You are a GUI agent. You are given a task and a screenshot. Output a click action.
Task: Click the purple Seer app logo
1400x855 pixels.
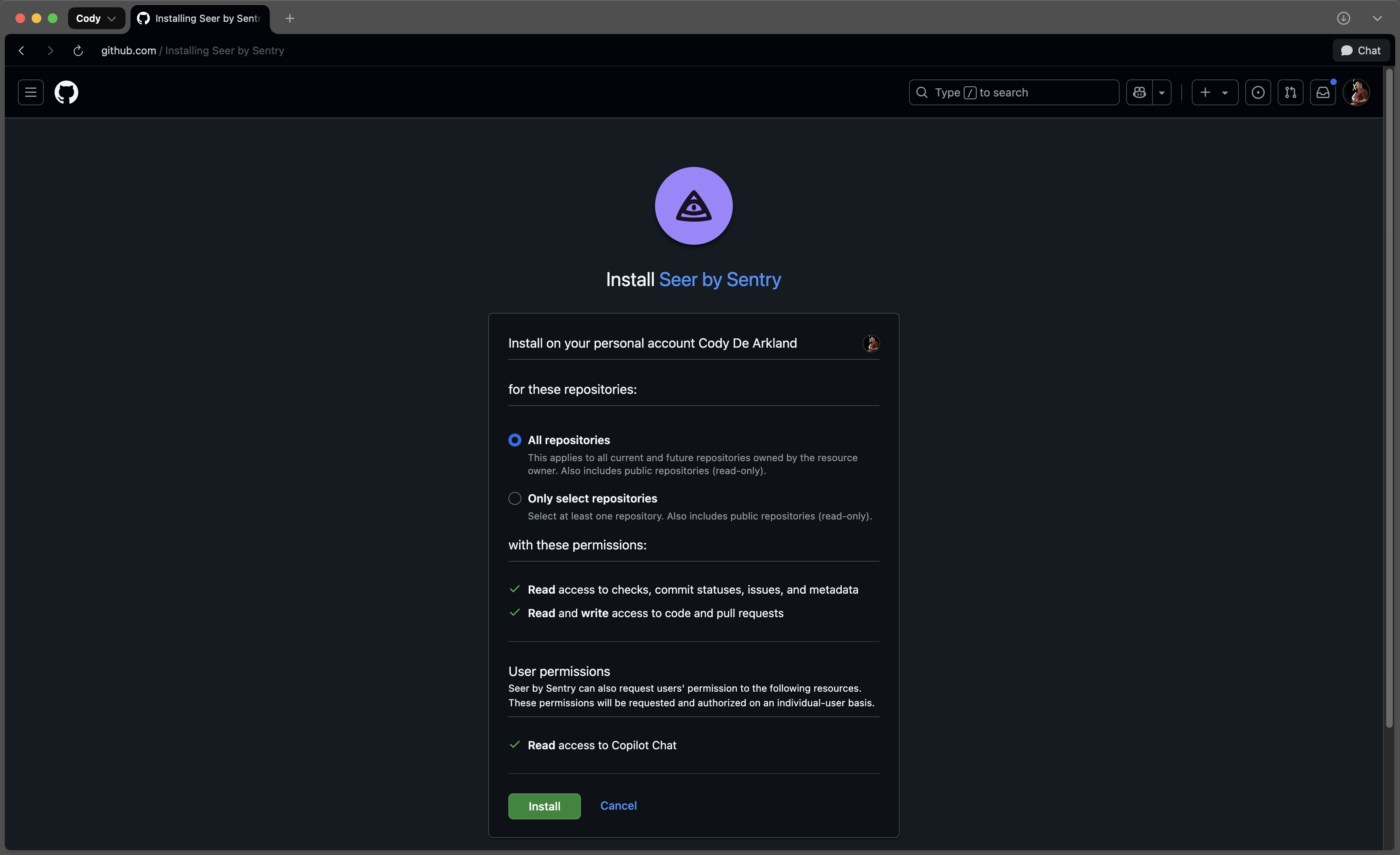[x=694, y=206]
